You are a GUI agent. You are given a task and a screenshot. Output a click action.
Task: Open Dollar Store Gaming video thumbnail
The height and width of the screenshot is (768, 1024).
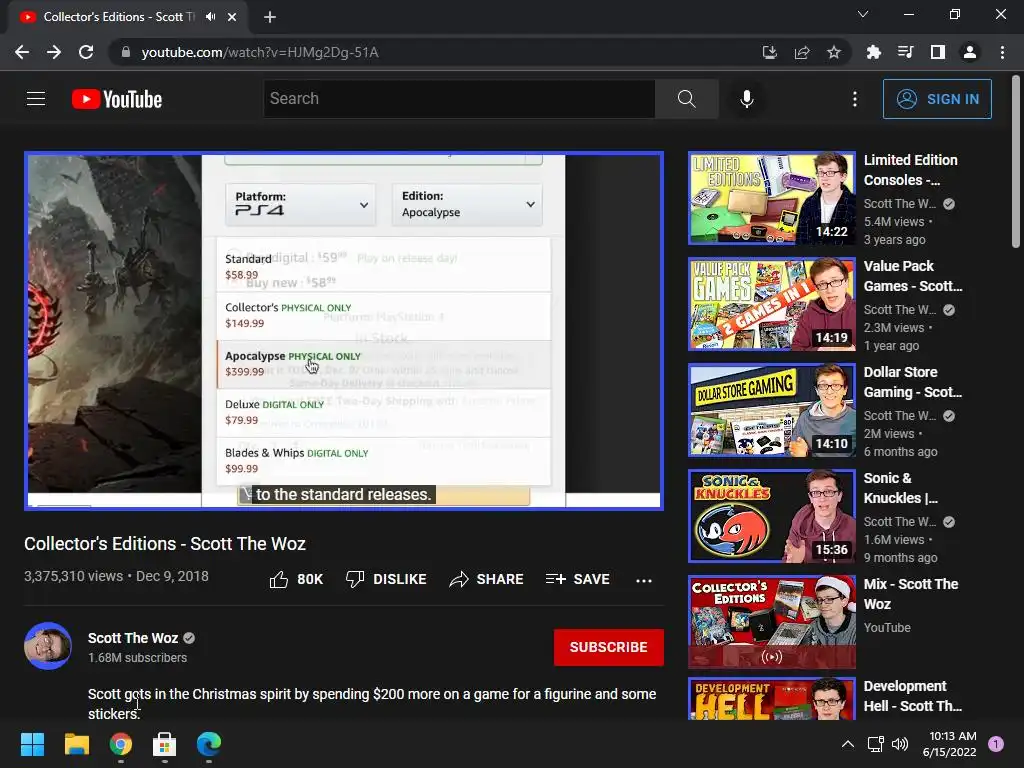tap(771, 410)
